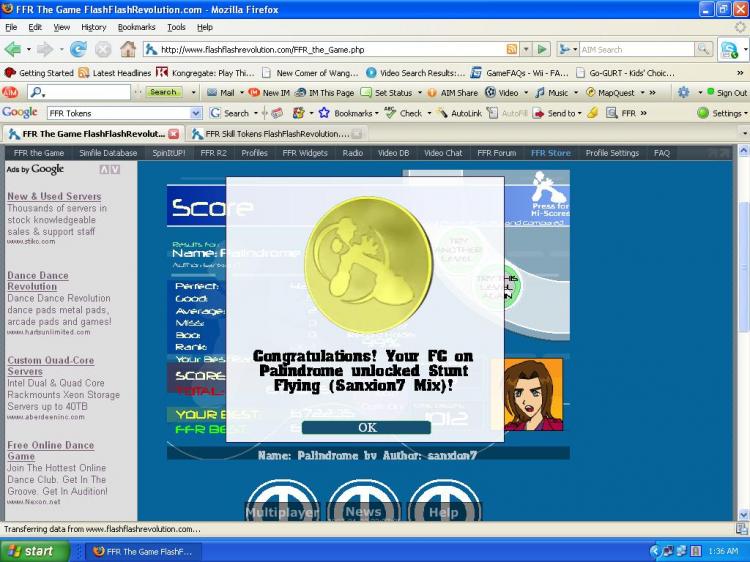Click the FFR find-word button on Google toolbar
This screenshot has height=562, width=750.
pos(621,113)
